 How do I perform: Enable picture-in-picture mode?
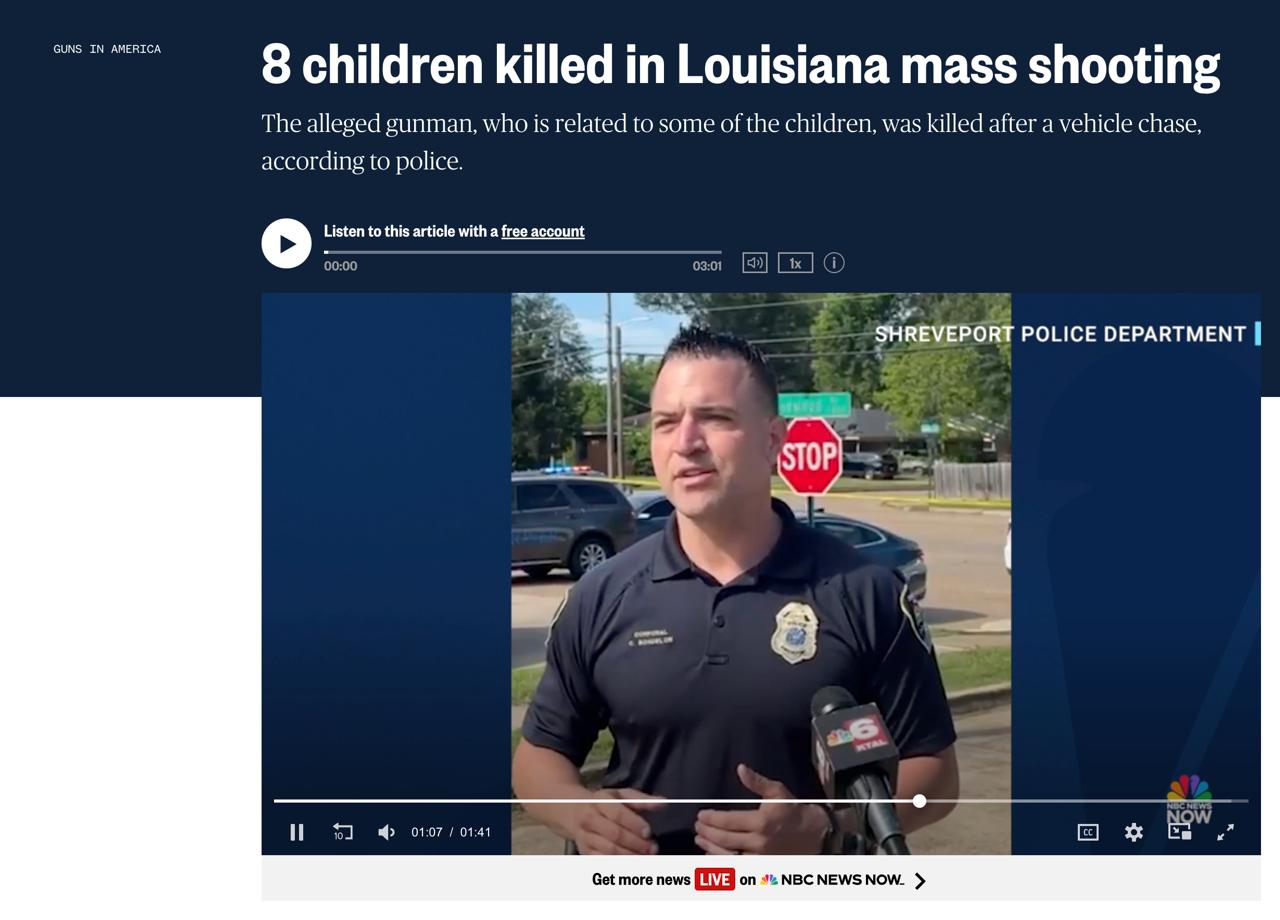(x=1180, y=832)
